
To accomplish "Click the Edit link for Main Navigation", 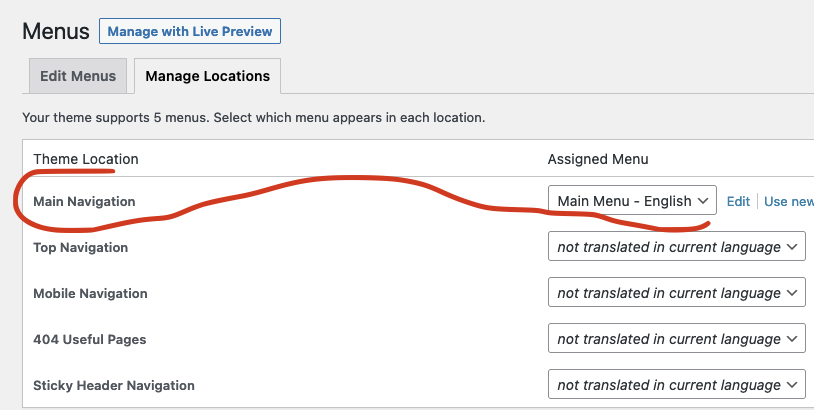I will point(738,201).
